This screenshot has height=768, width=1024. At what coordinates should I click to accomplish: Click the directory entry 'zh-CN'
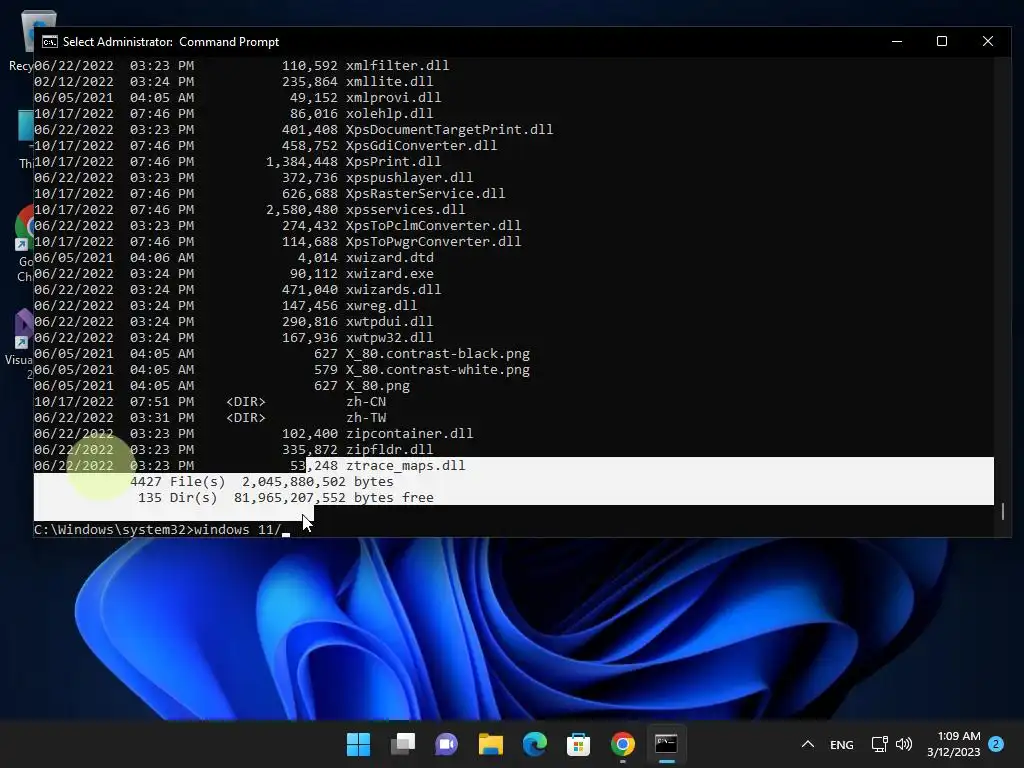point(366,402)
